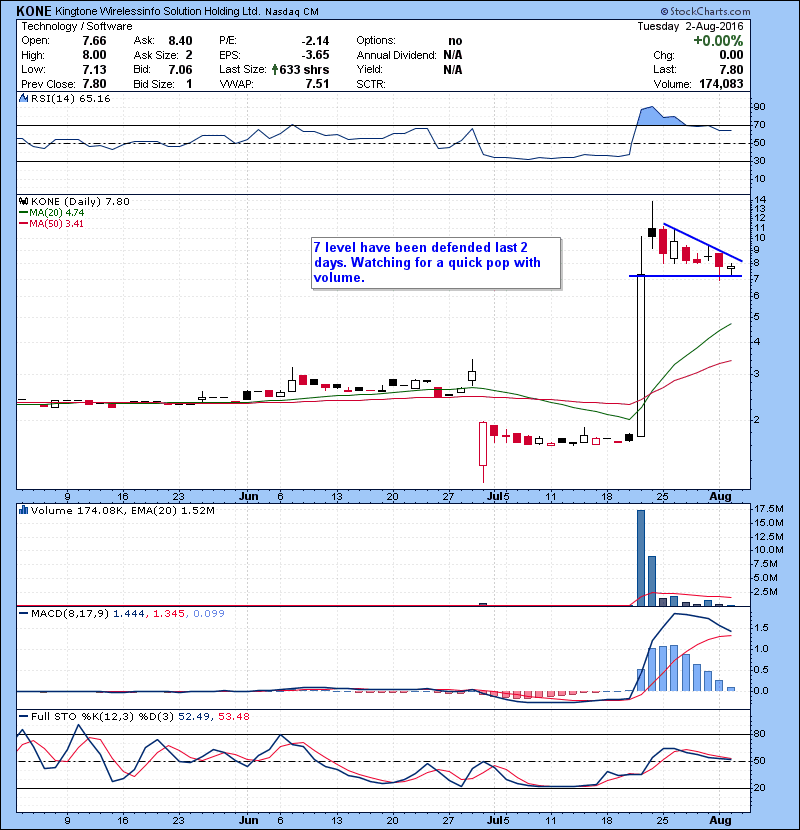Click the Technology / Software sector label
Viewport: 800px width, 830px height.
pos(77,26)
